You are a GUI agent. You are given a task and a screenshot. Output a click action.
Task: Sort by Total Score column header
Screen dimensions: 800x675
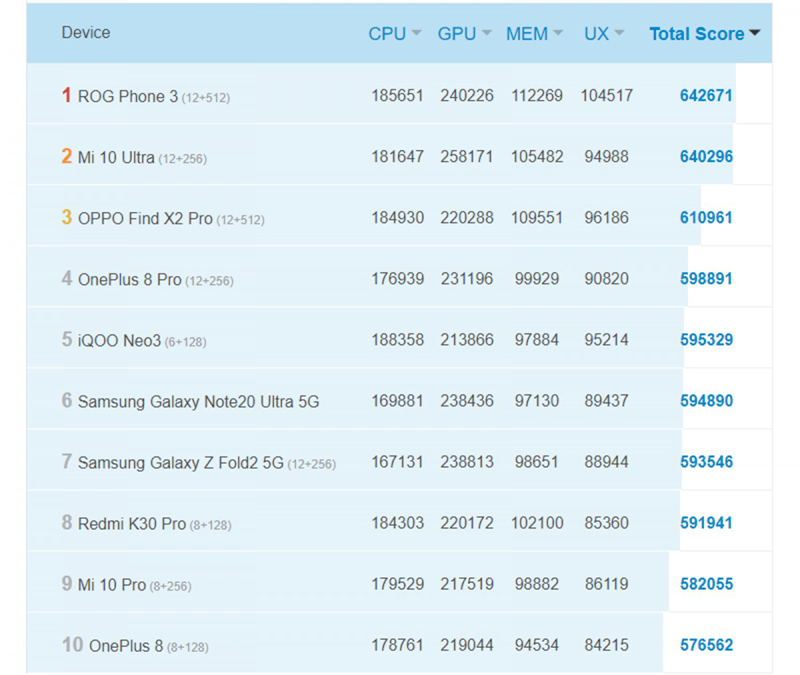pos(705,34)
